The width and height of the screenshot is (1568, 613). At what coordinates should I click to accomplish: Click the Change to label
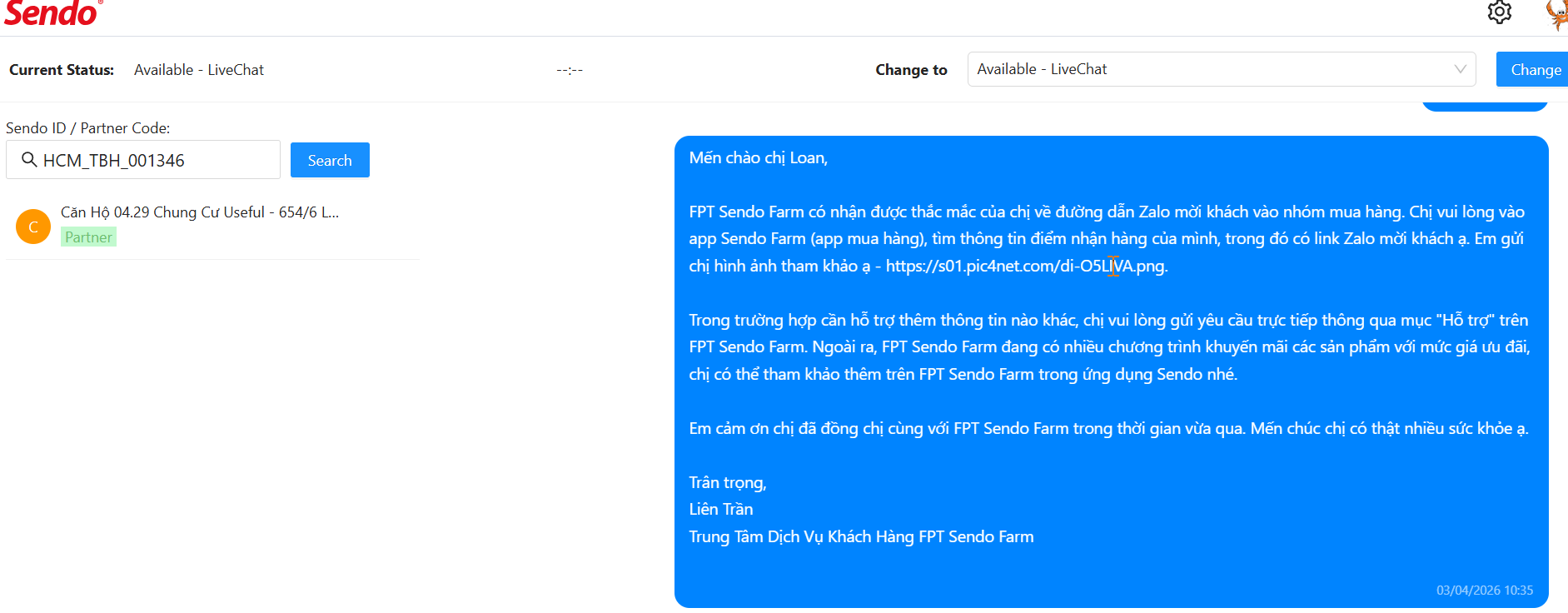point(911,70)
